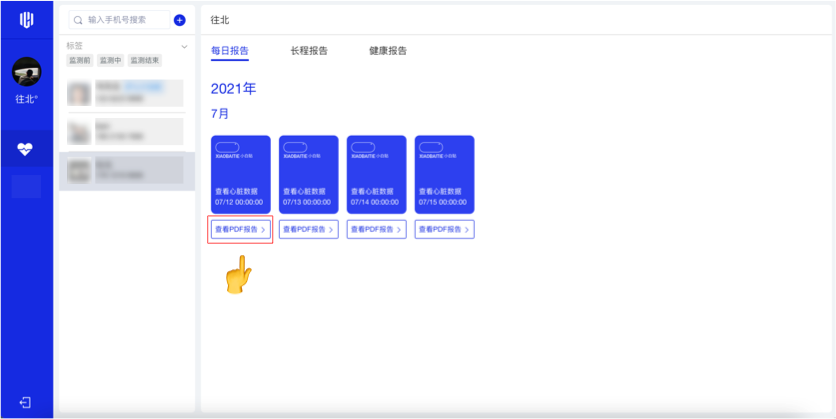The width and height of the screenshot is (836, 419).
Task: Click the phone number search field
Action: coord(125,19)
